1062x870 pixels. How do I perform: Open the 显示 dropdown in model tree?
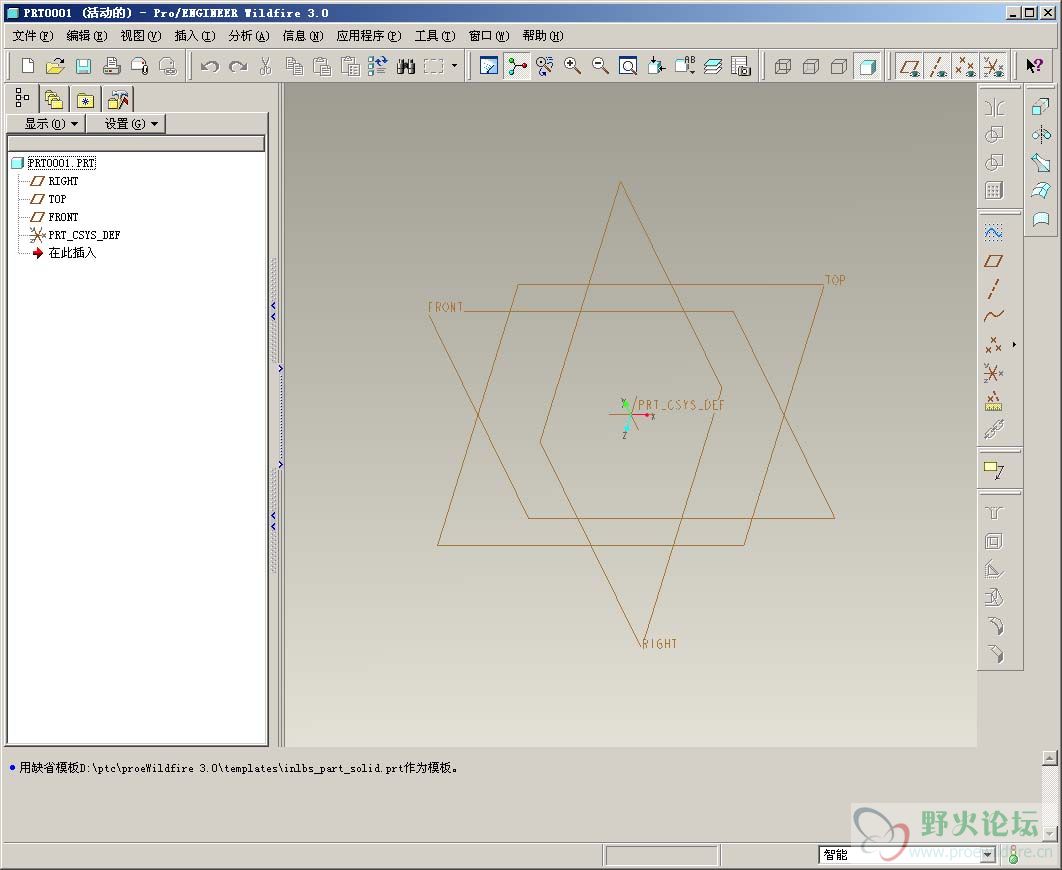pos(46,124)
